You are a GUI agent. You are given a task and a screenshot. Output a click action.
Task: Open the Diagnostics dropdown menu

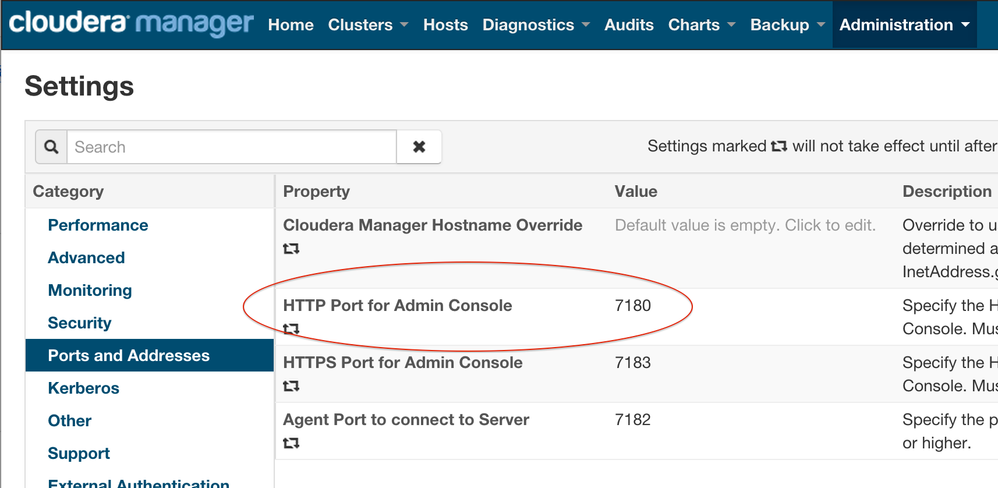click(536, 25)
